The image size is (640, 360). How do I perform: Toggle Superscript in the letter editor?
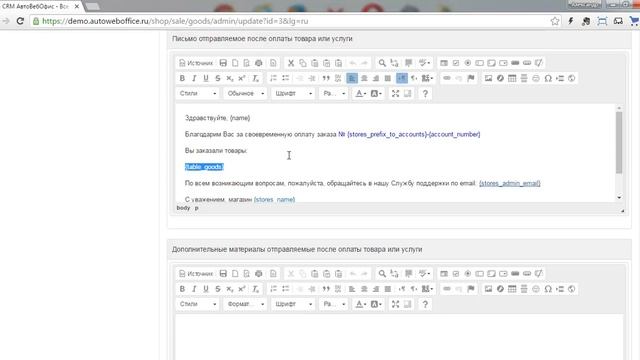click(242, 78)
